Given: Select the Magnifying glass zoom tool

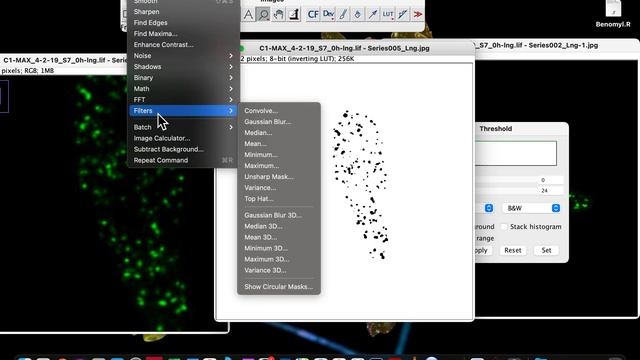Looking at the screenshot, I should tap(264, 15).
